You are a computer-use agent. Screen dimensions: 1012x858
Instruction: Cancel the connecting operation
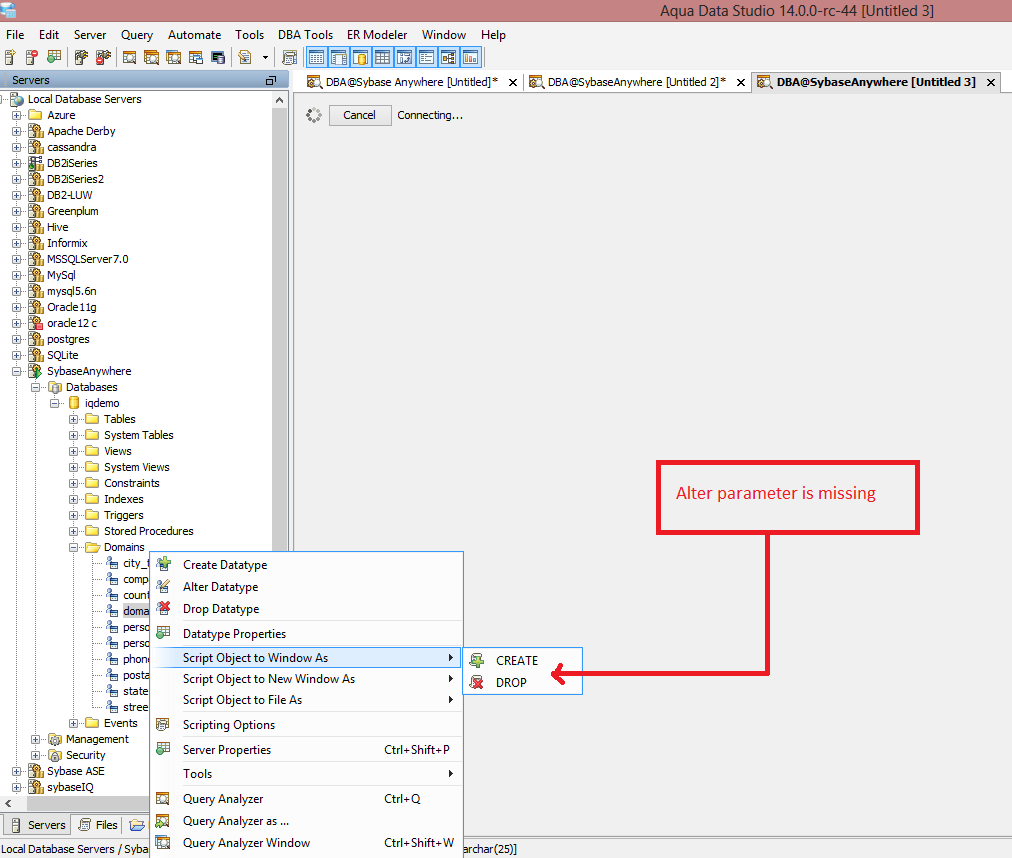[359, 115]
